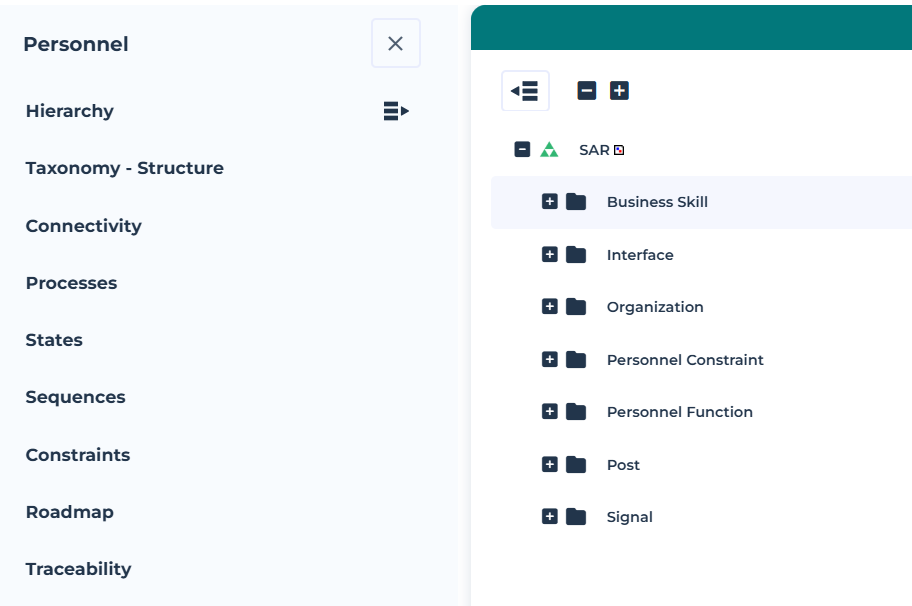Click the Business Skill folder icon

click(576, 202)
